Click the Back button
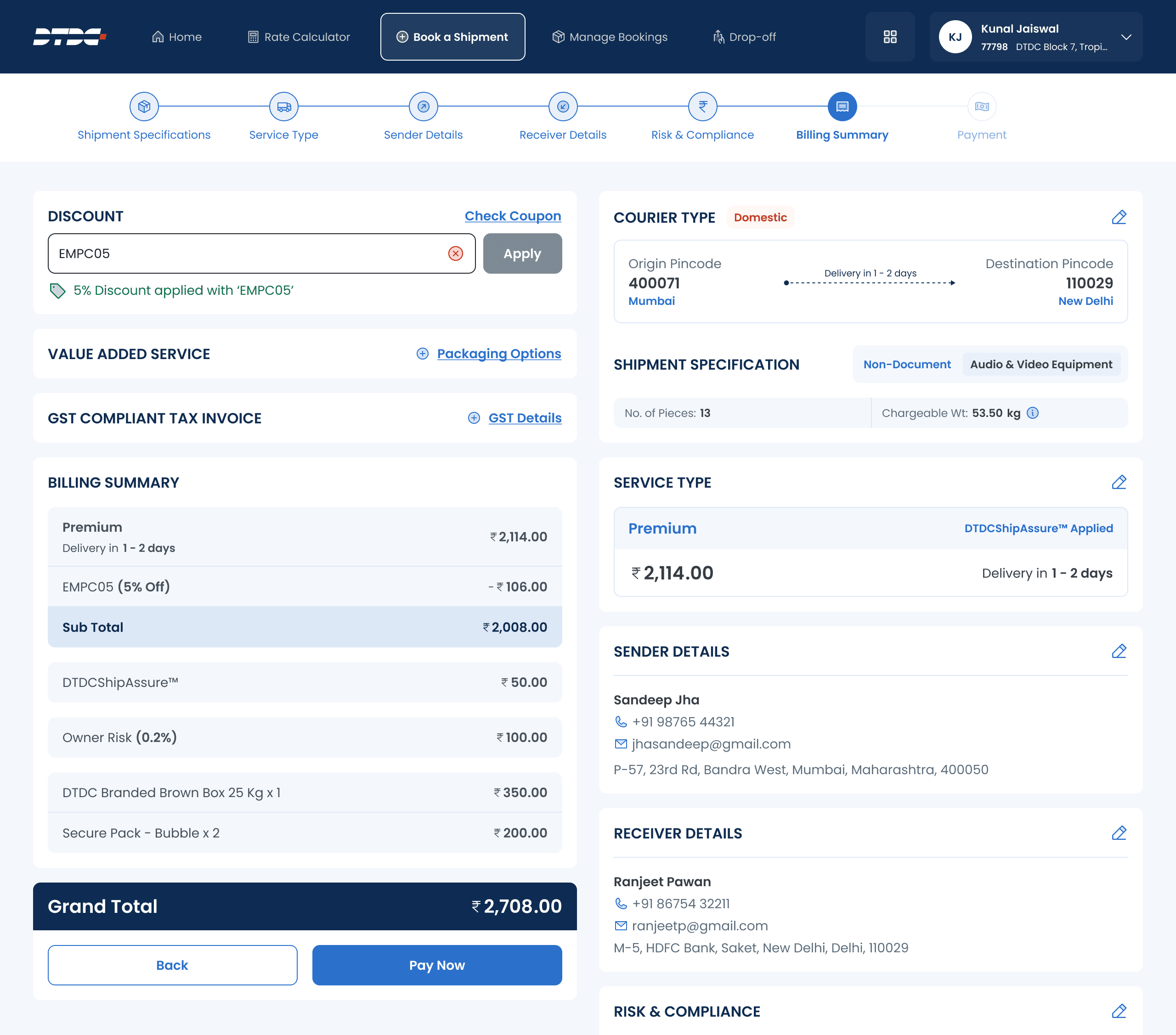This screenshot has width=1176, height=1035. tap(173, 965)
